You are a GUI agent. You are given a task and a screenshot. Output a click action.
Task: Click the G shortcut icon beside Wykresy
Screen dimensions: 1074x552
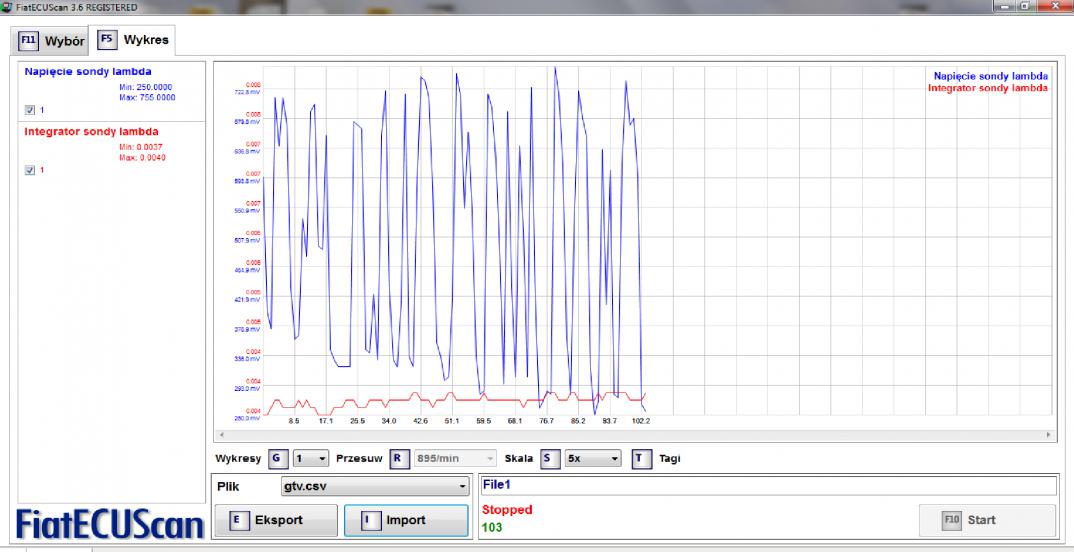point(277,458)
